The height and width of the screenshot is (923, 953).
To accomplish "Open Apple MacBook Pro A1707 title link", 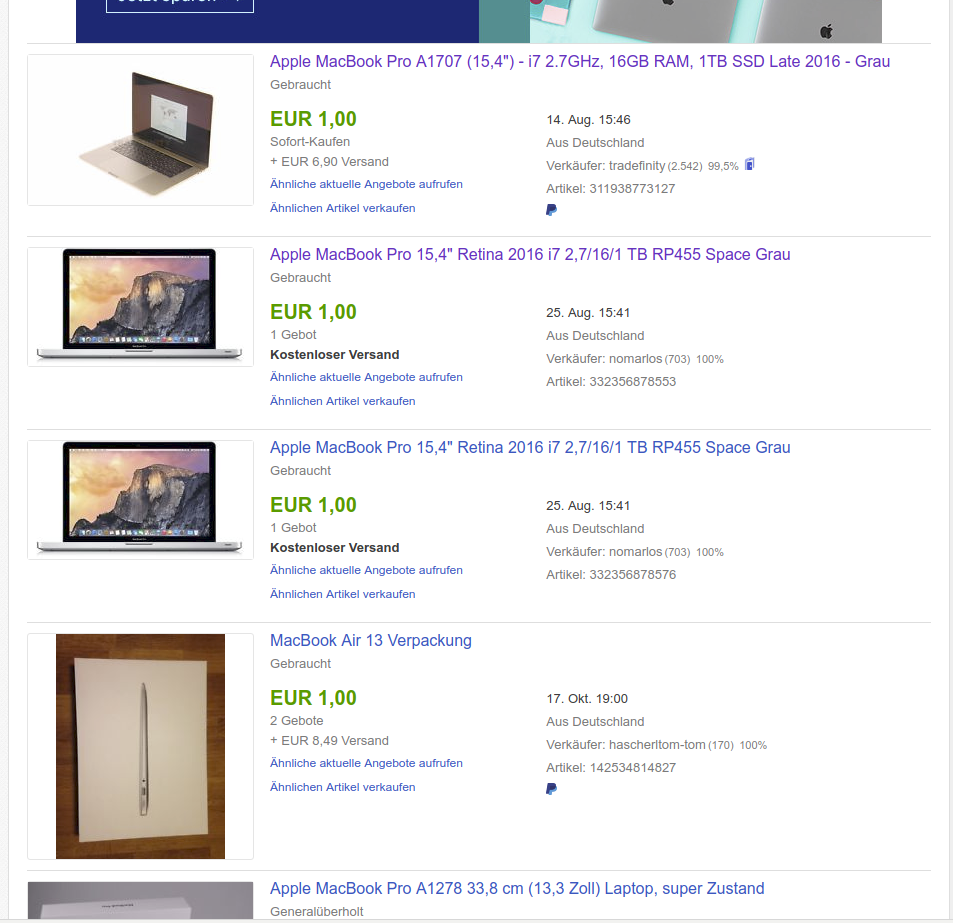I will pyautogui.click(x=580, y=61).
